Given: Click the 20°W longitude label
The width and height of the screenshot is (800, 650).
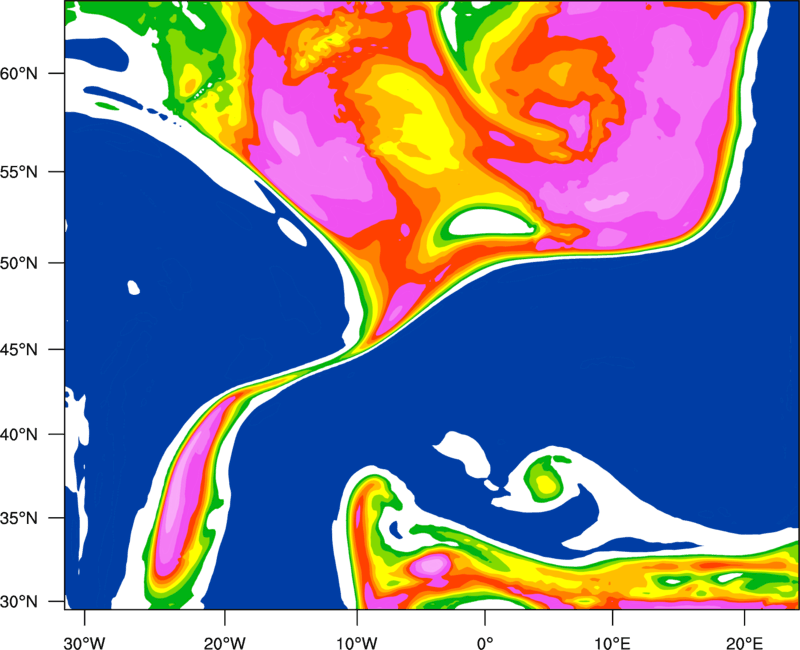Looking at the screenshot, I should (x=225, y=643).
